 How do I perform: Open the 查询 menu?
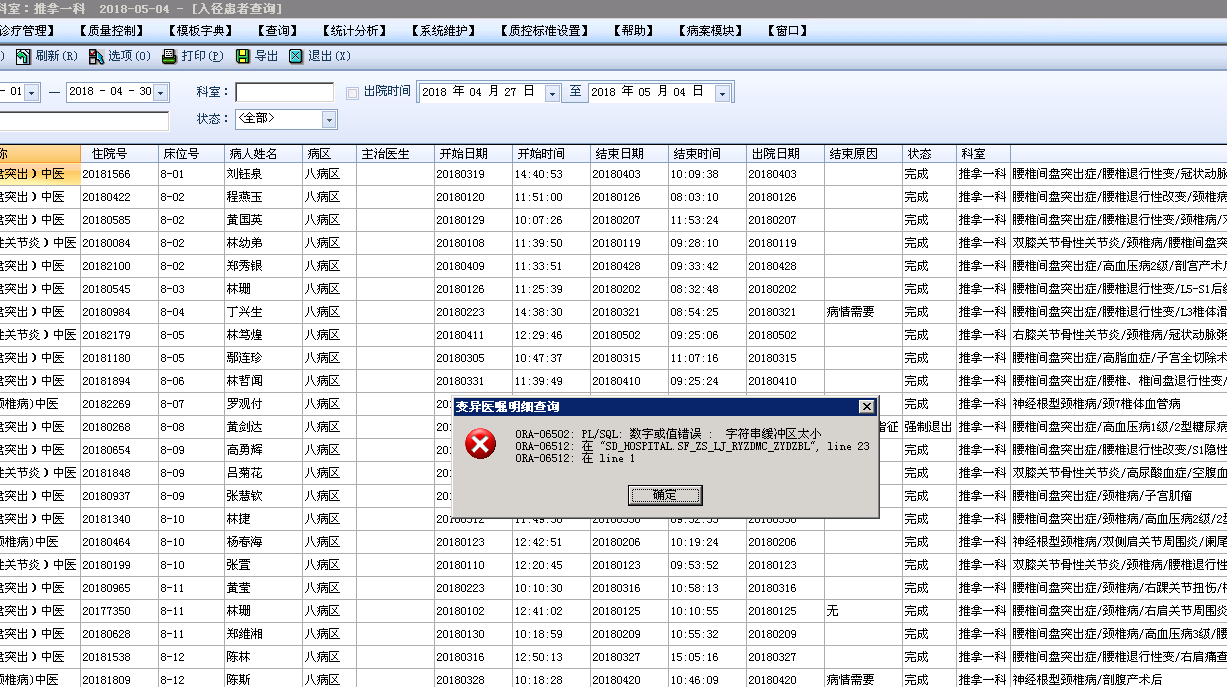277,31
